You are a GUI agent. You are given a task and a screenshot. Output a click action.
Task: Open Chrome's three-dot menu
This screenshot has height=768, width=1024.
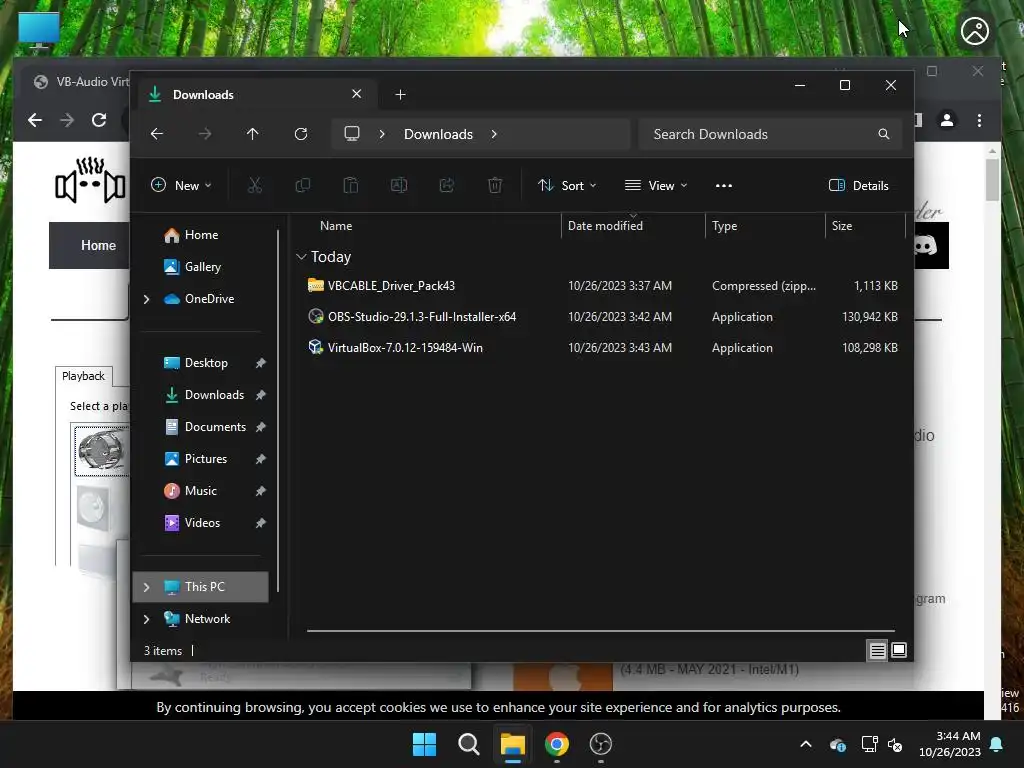979,120
